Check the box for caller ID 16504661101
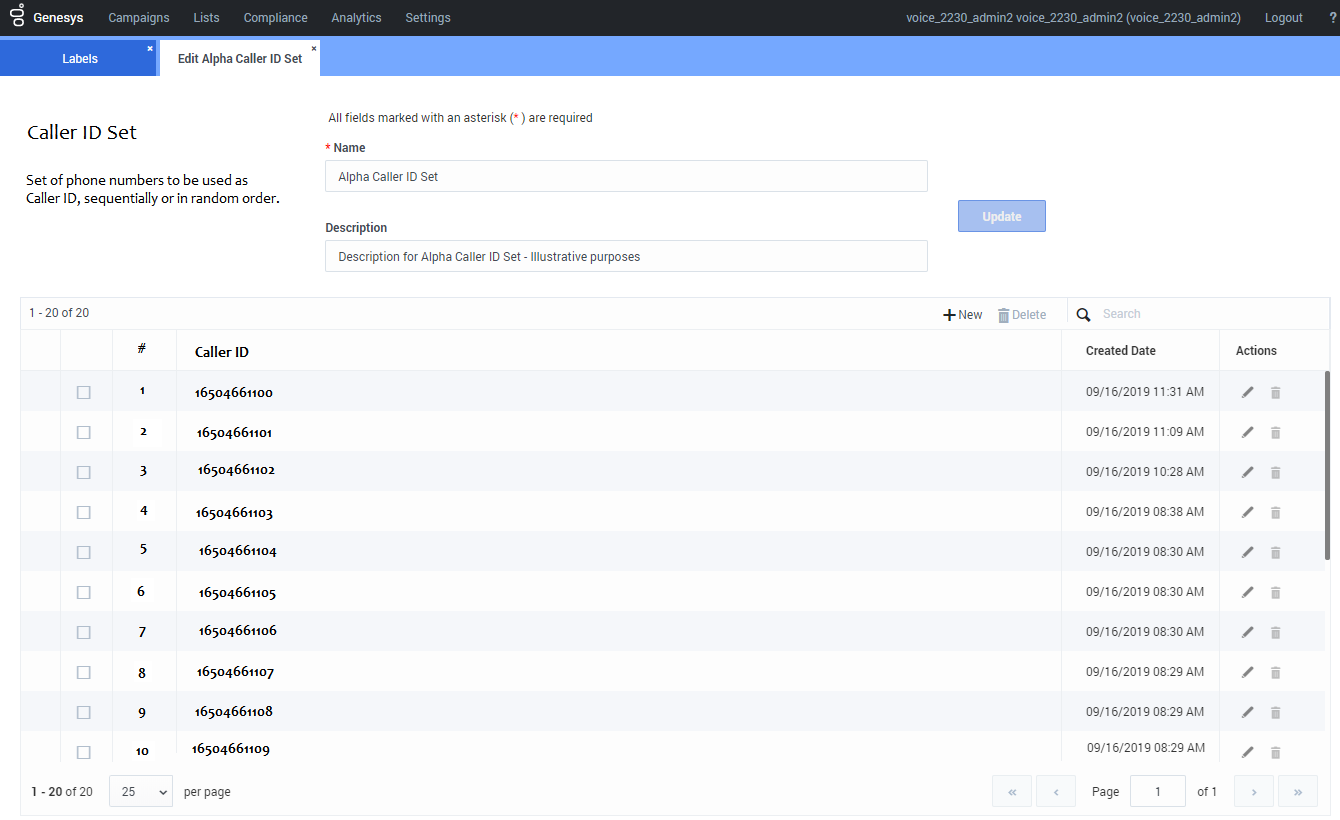This screenshot has height=820, width=1340. (84, 432)
